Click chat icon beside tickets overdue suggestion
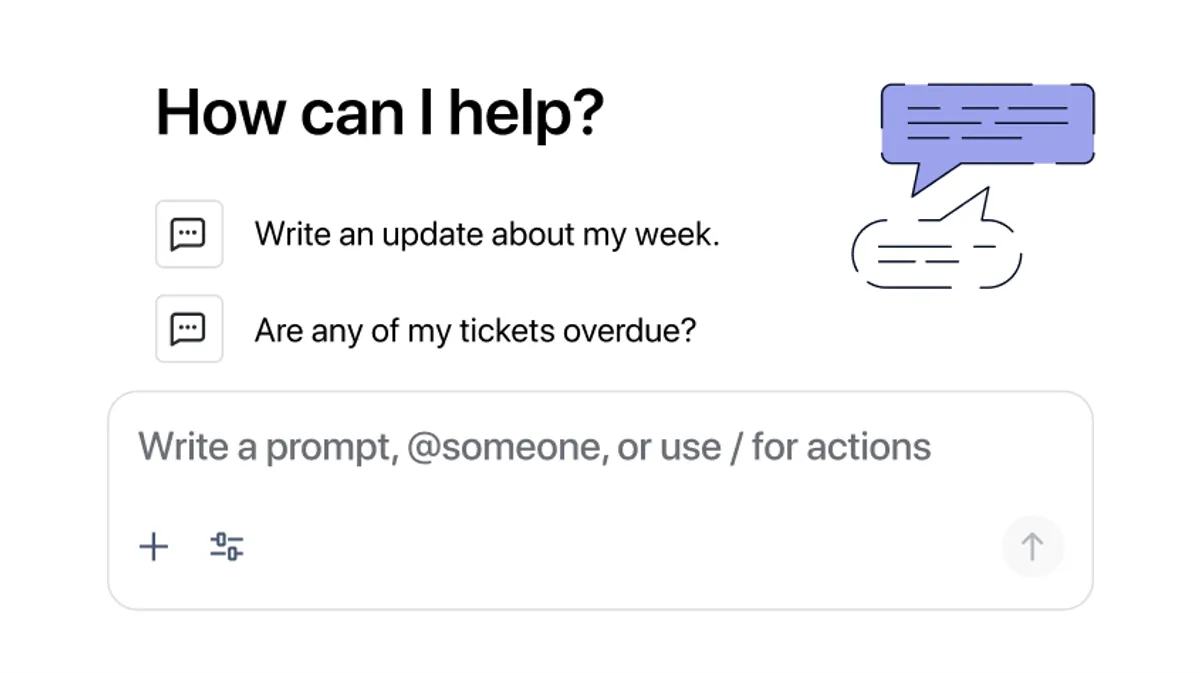The height and width of the screenshot is (673, 1200). (189, 329)
